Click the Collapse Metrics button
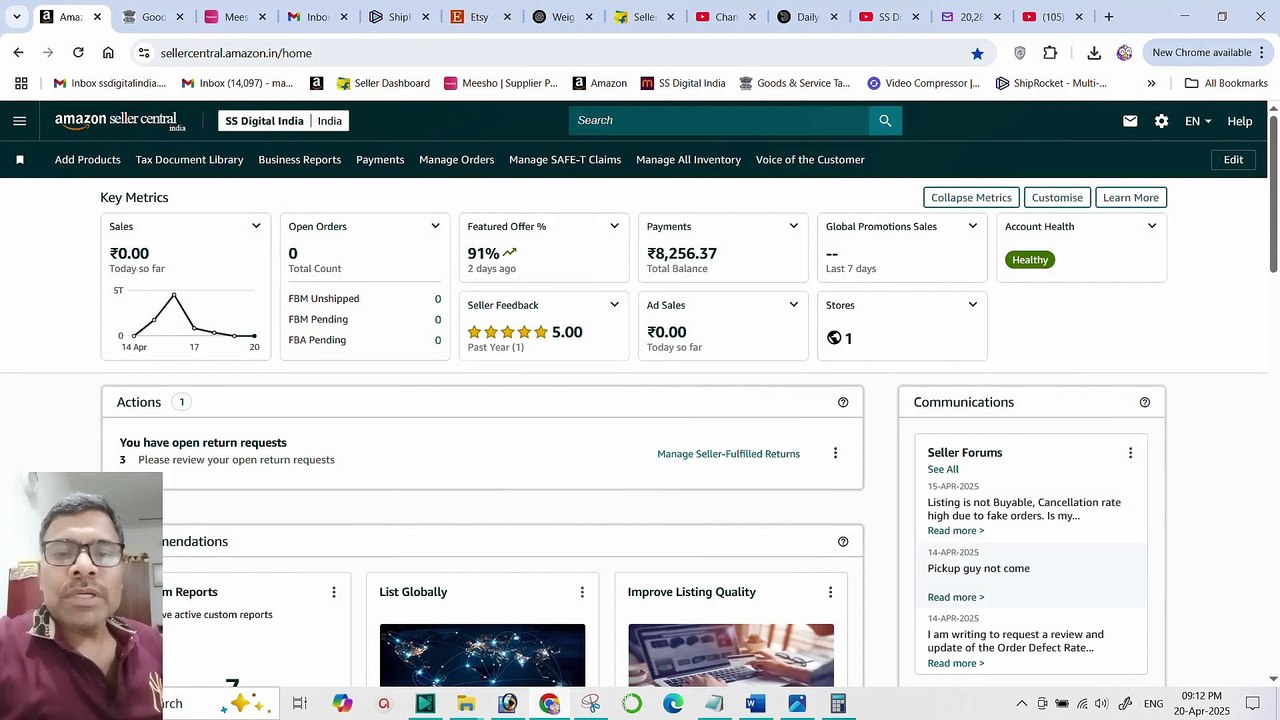1280x720 pixels. [x=971, y=198]
